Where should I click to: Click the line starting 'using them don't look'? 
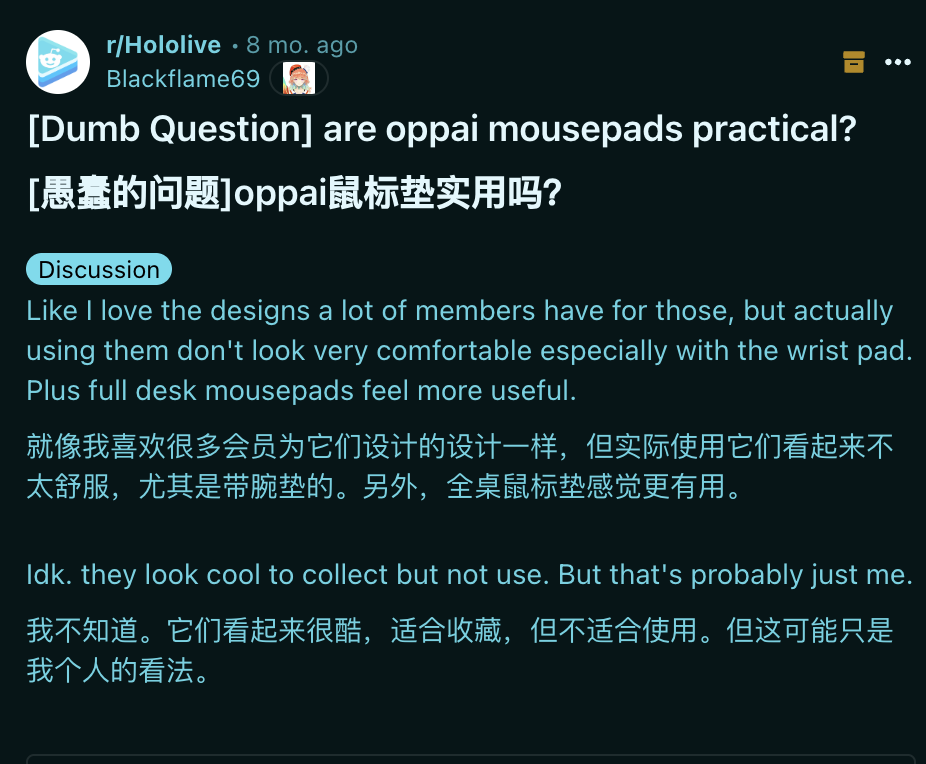point(469,351)
